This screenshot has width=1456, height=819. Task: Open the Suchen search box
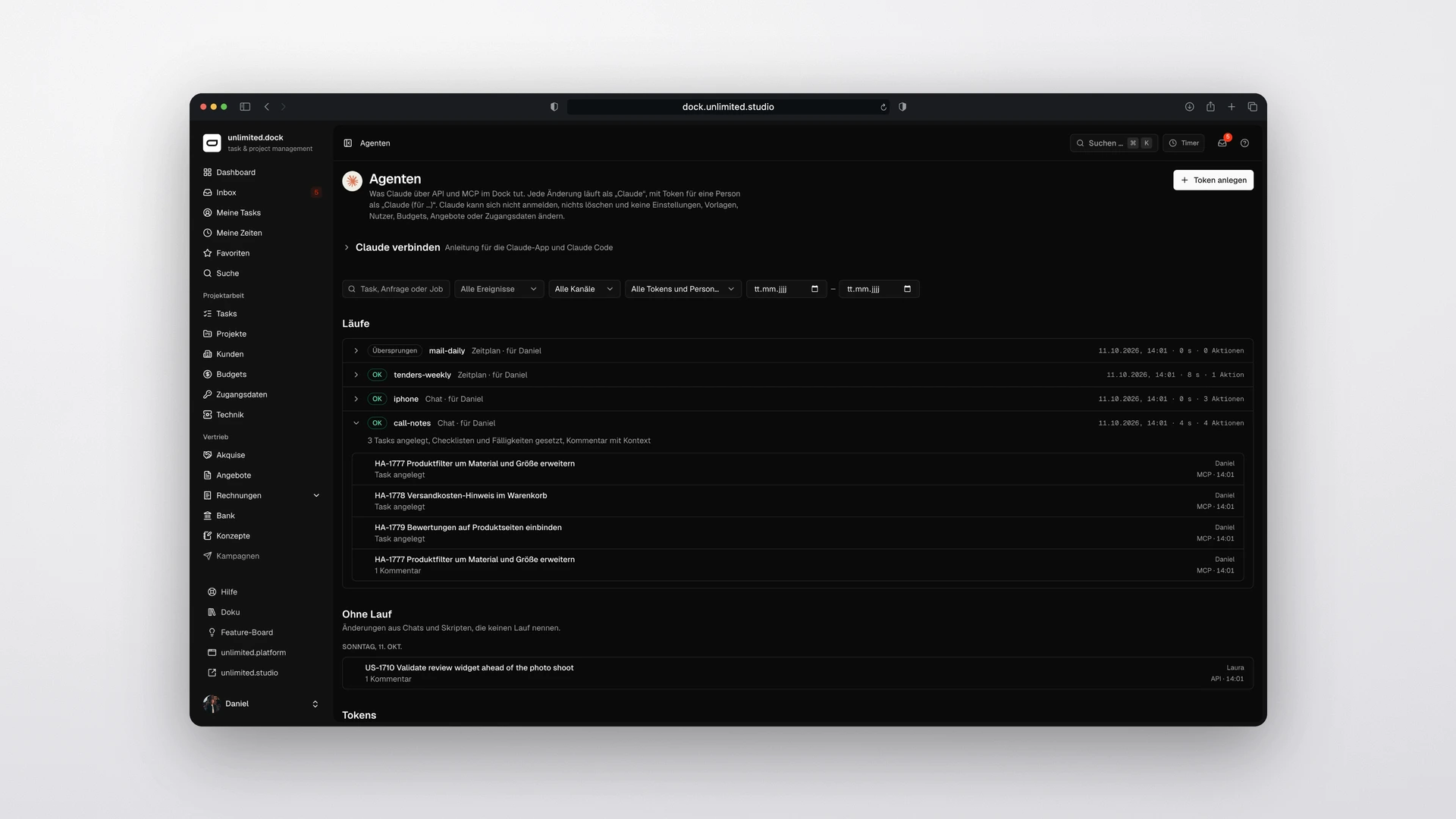click(1113, 143)
